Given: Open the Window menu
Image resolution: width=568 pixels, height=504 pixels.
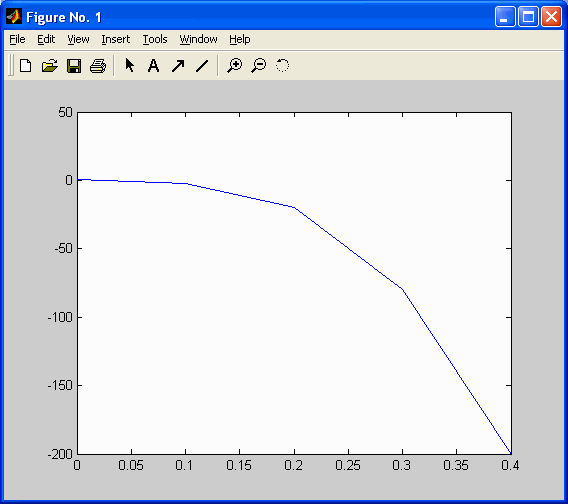Looking at the screenshot, I should (198, 39).
